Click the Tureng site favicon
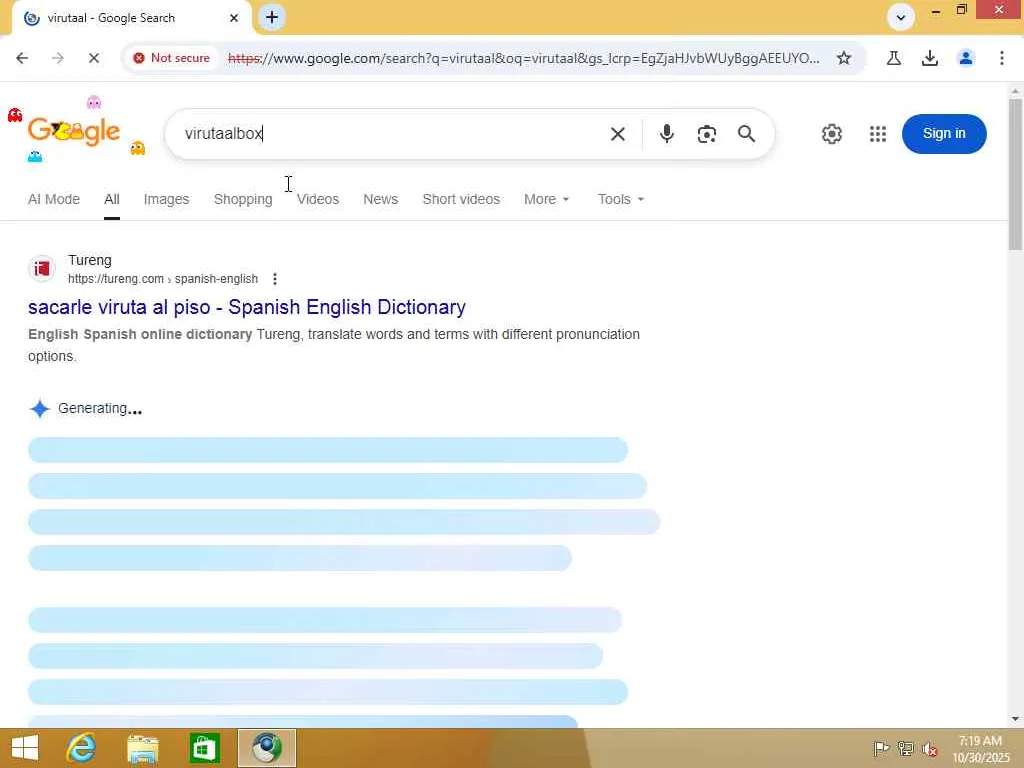Image resolution: width=1024 pixels, height=768 pixels. click(42, 268)
